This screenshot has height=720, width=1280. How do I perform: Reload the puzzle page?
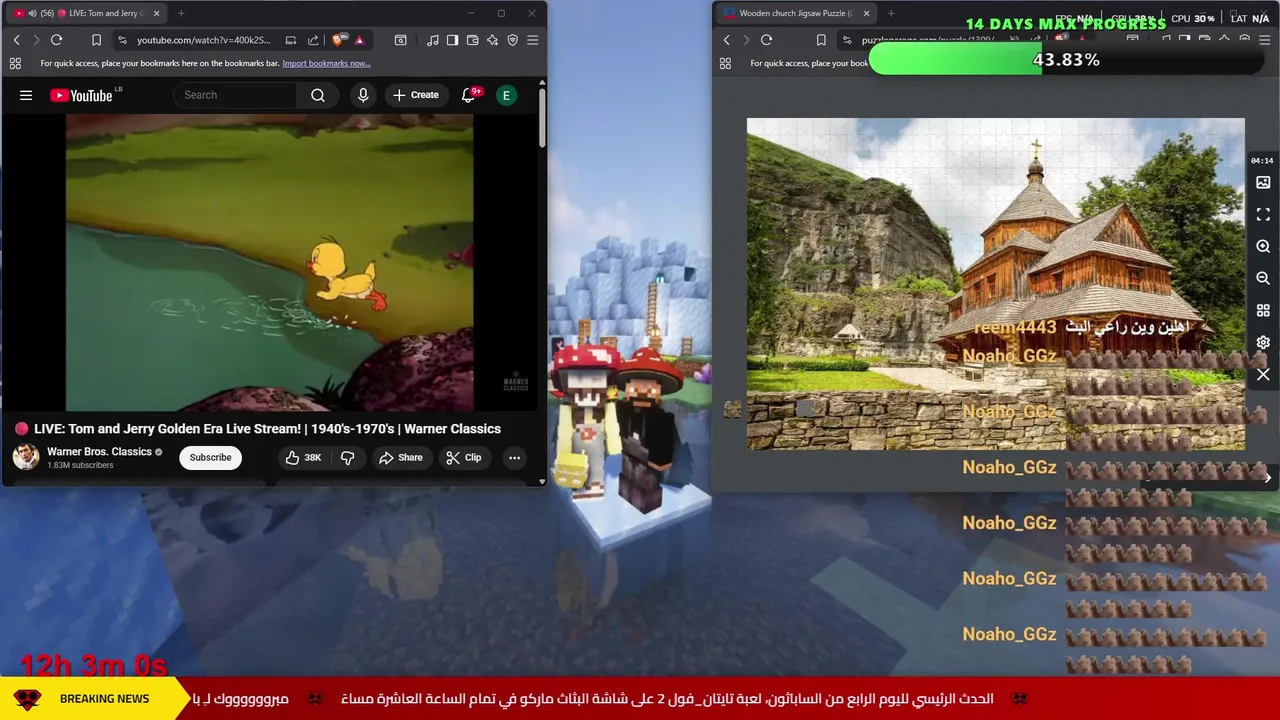[x=766, y=40]
